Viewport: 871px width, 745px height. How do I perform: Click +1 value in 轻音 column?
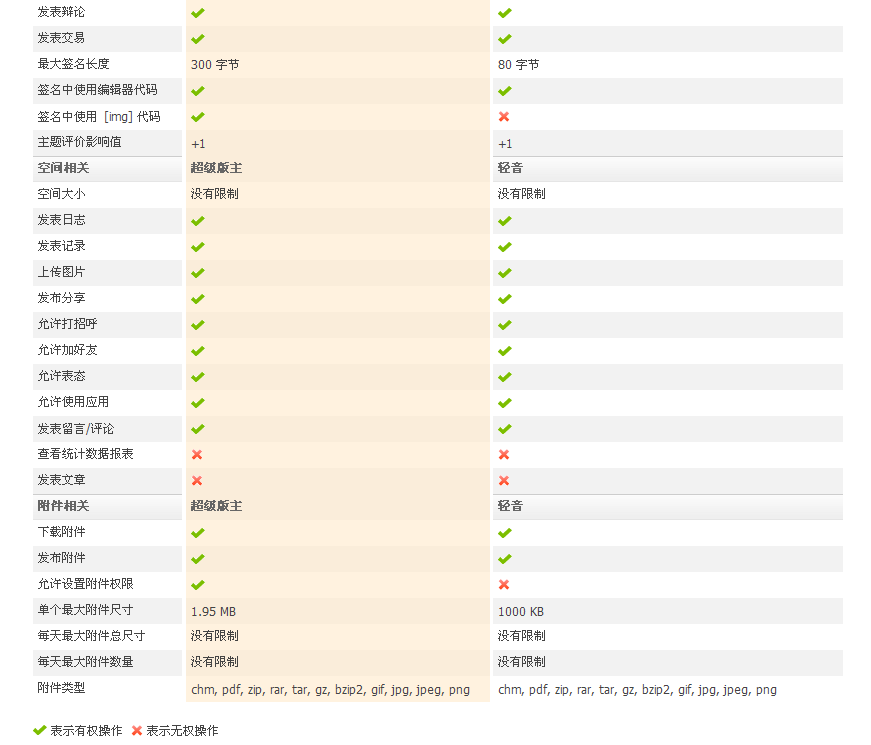[x=505, y=144]
